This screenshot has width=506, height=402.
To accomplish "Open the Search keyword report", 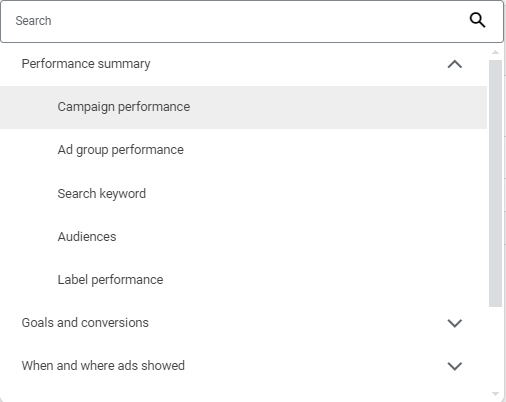I will pos(102,194).
